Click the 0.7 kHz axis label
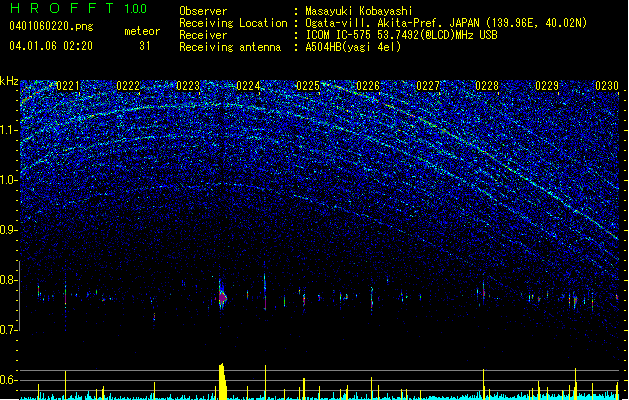The image size is (629, 400). click(x=9, y=330)
